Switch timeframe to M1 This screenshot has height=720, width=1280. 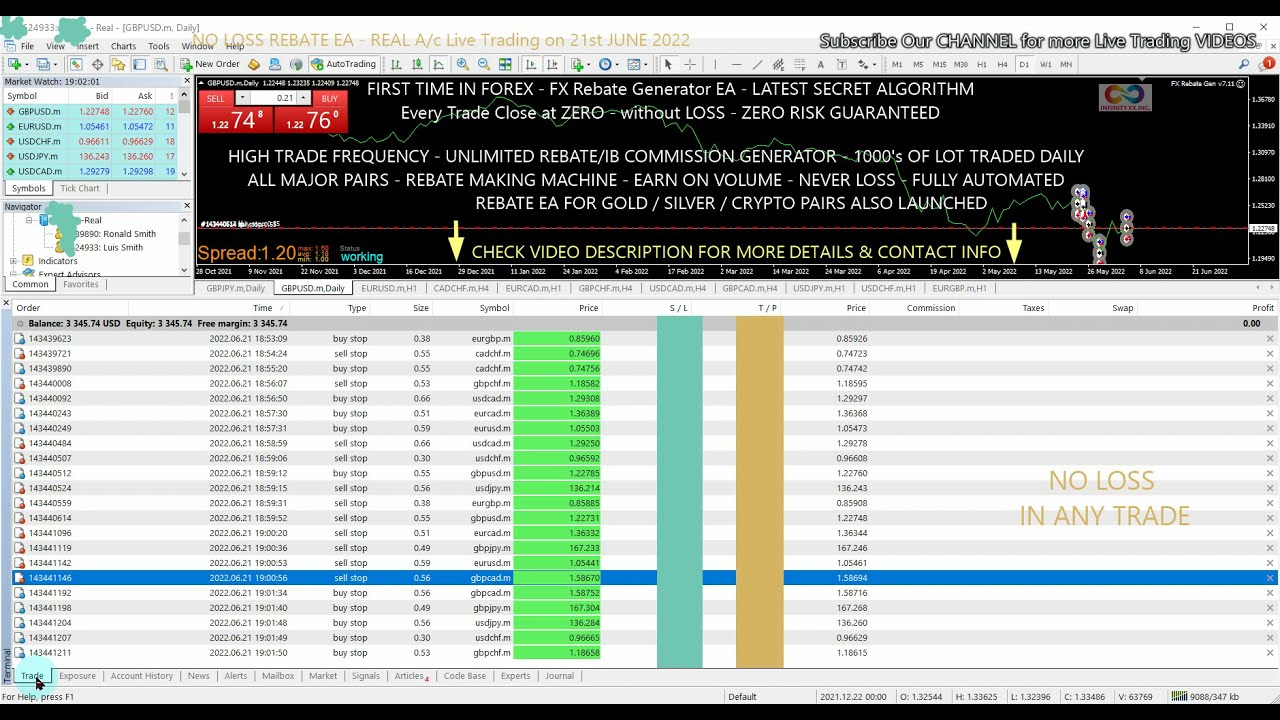(897, 64)
